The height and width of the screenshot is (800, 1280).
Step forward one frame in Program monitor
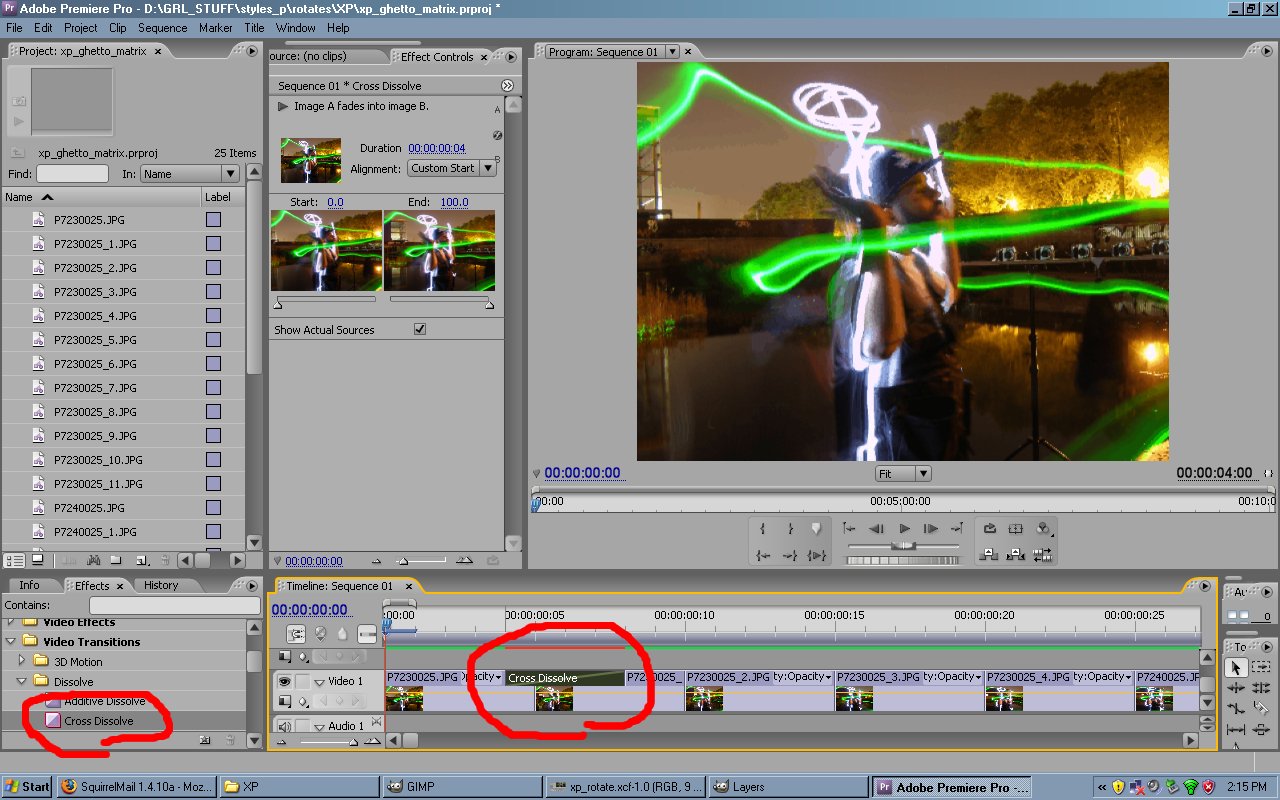click(x=931, y=528)
